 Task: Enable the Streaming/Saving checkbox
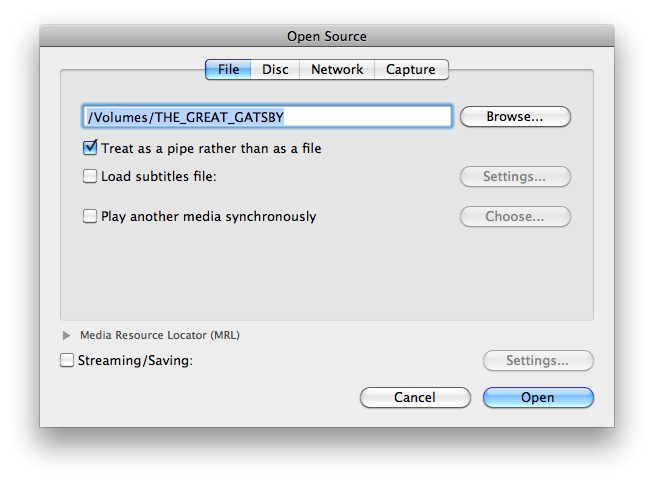[67, 360]
